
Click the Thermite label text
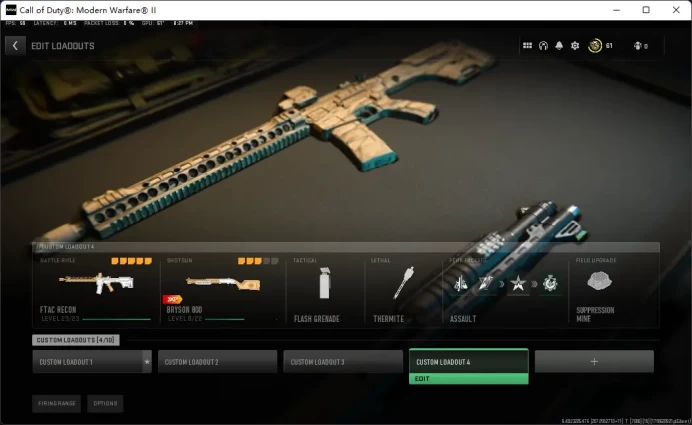tap(388, 319)
